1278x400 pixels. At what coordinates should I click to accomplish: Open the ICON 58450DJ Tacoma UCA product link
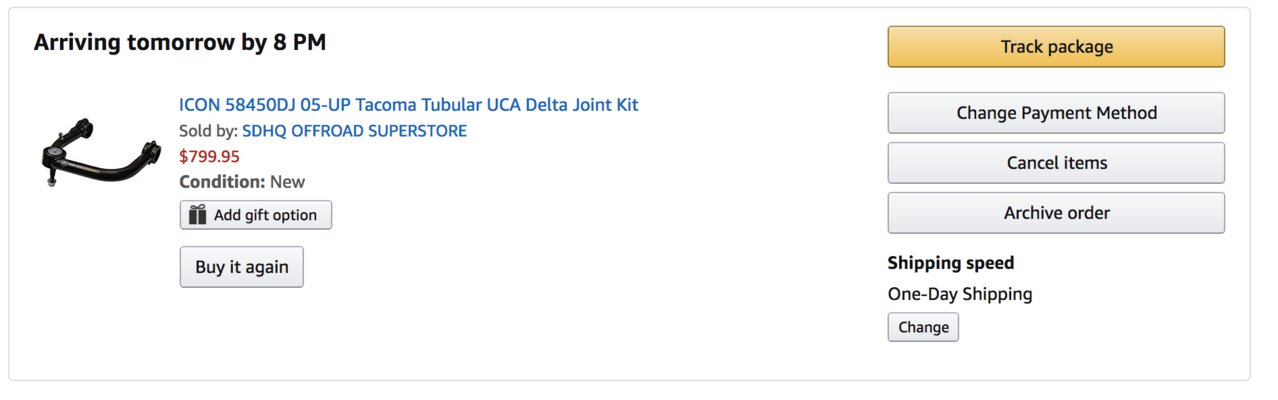tap(408, 104)
